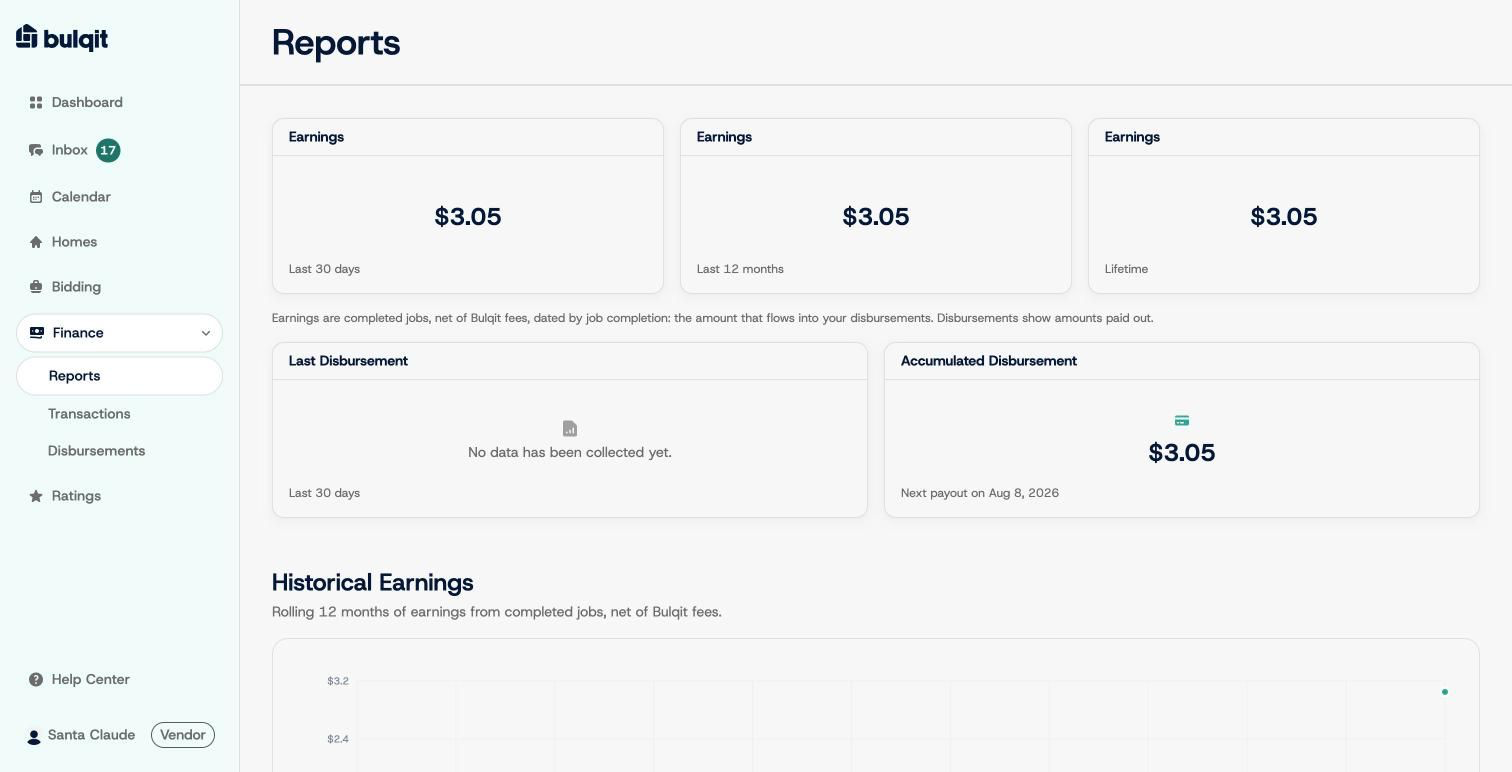Open Bidding via its briefcase icon
The image size is (1512, 772).
click(x=36, y=287)
